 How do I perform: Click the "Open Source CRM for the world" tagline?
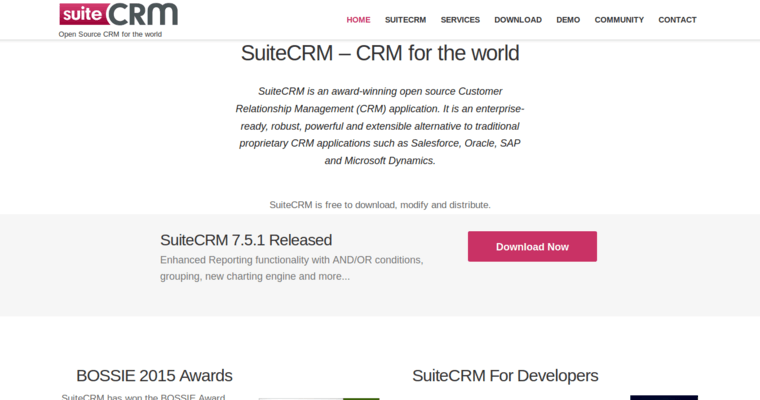tap(110, 34)
